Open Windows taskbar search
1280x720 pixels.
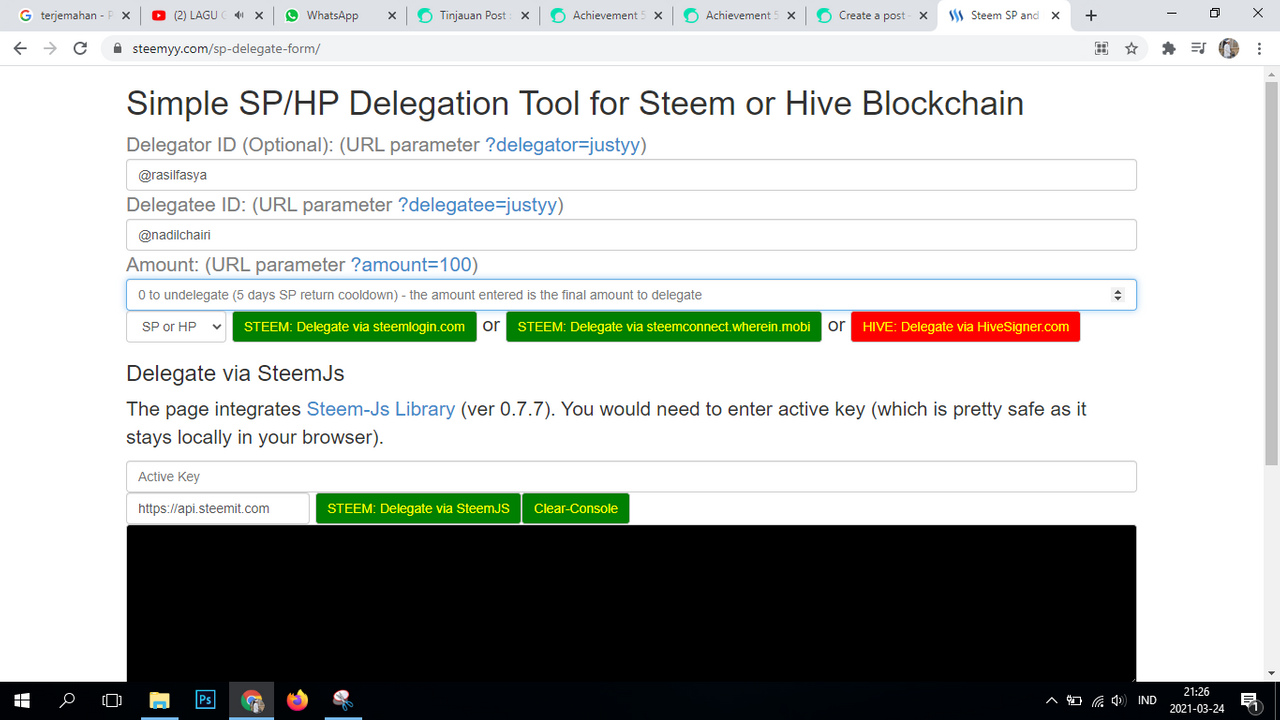[x=67, y=700]
